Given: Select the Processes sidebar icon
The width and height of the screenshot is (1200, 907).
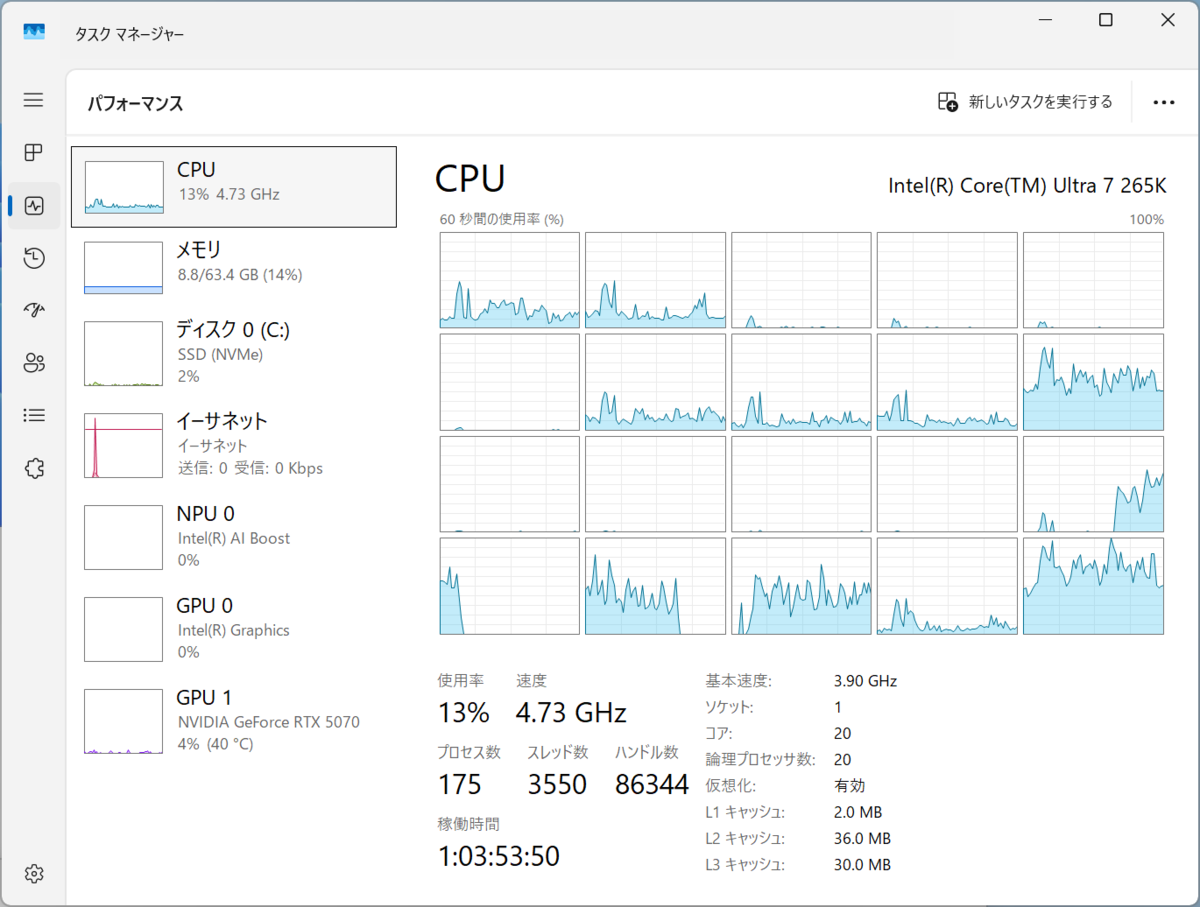Looking at the screenshot, I should [33, 152].
